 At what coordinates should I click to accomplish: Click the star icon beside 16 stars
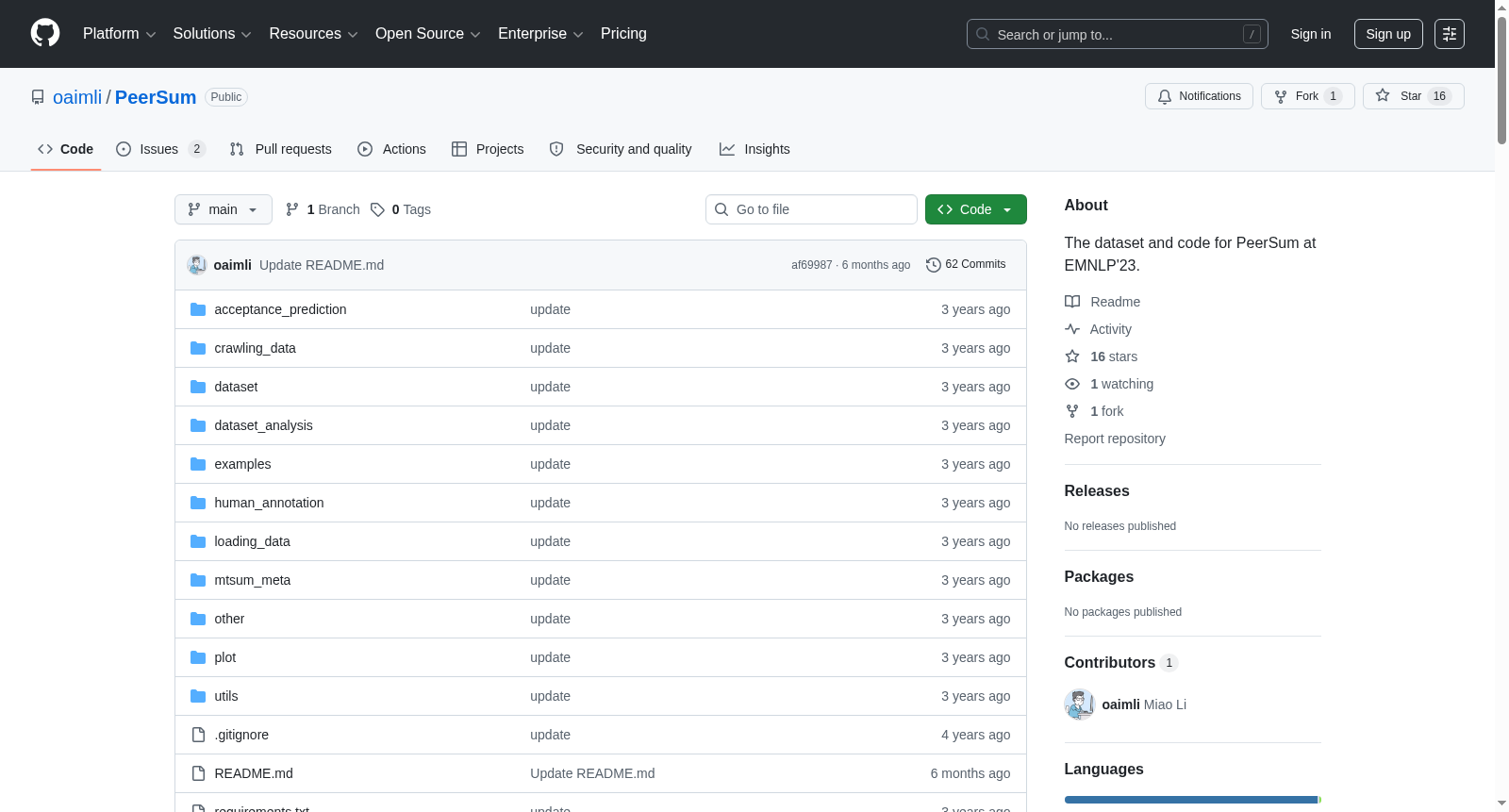click(x=1072, y=356)
